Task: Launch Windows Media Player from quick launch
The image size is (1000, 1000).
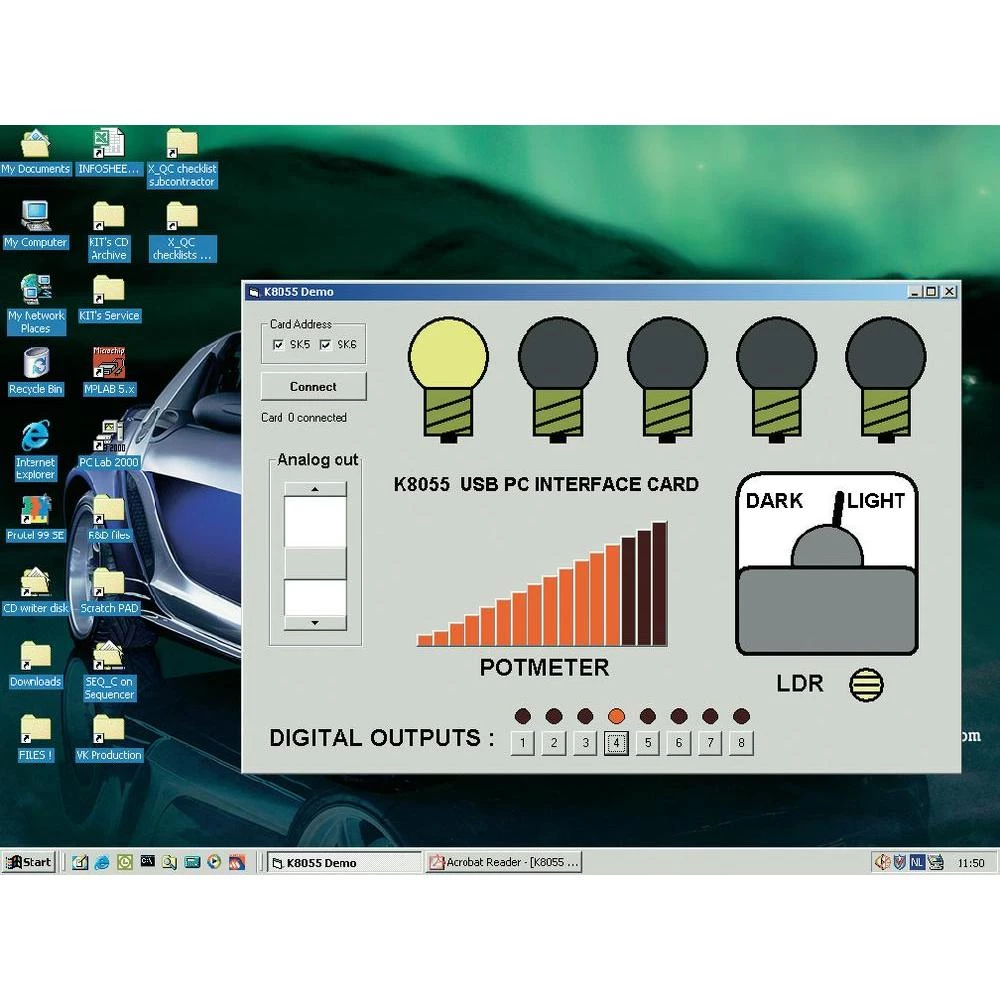Action: 214,861
